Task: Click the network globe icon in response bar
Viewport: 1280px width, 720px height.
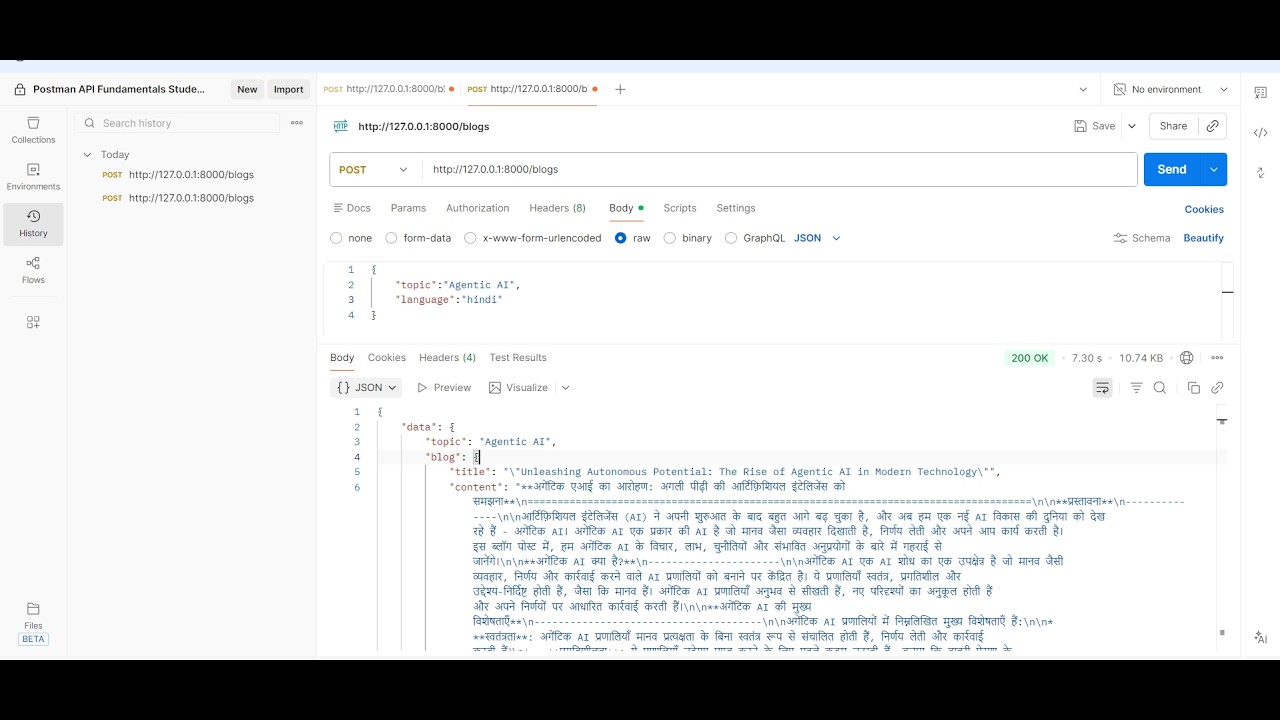Action: click(1187, 357)
